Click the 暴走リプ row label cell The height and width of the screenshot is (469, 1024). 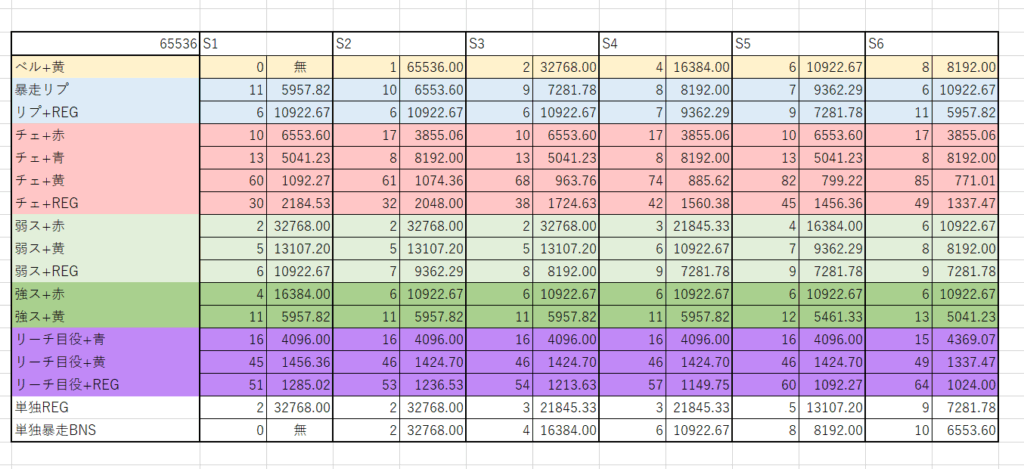tap(106, 88)
